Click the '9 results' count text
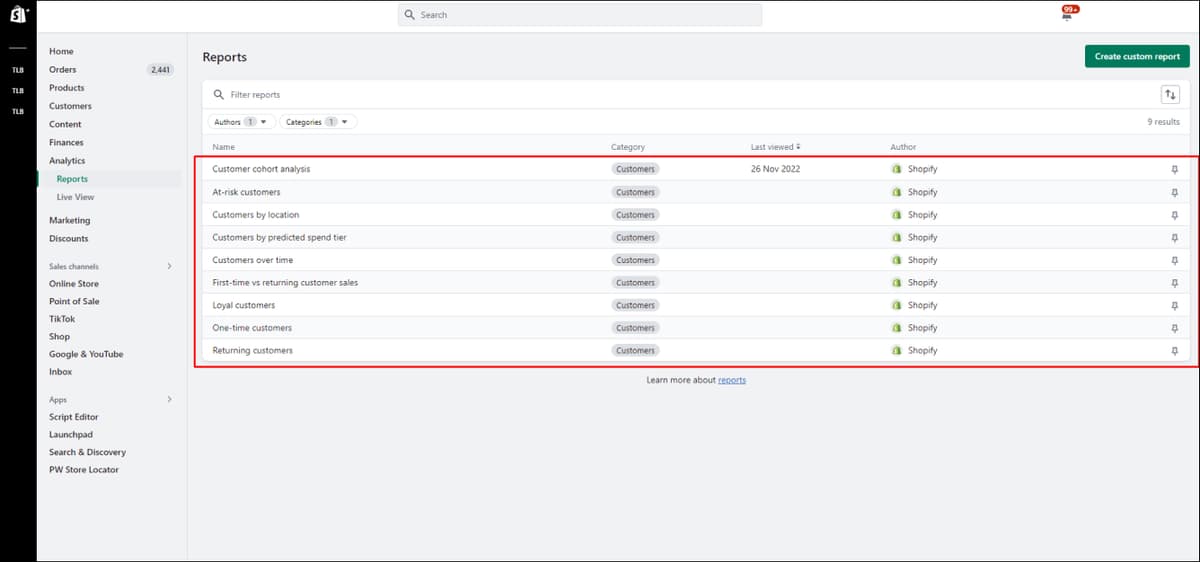The height and width of the screenshot is (562, 1200). 1163,122
